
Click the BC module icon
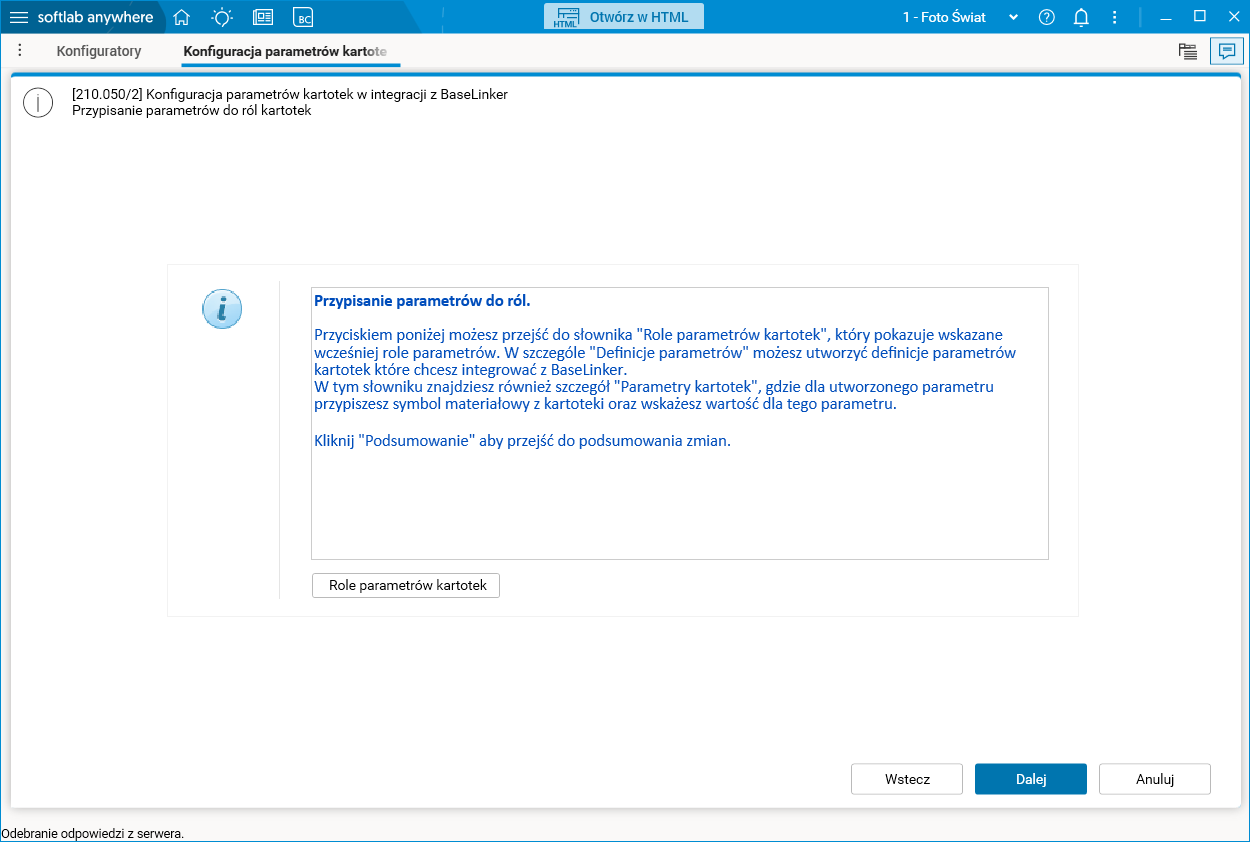click(303, 17)
